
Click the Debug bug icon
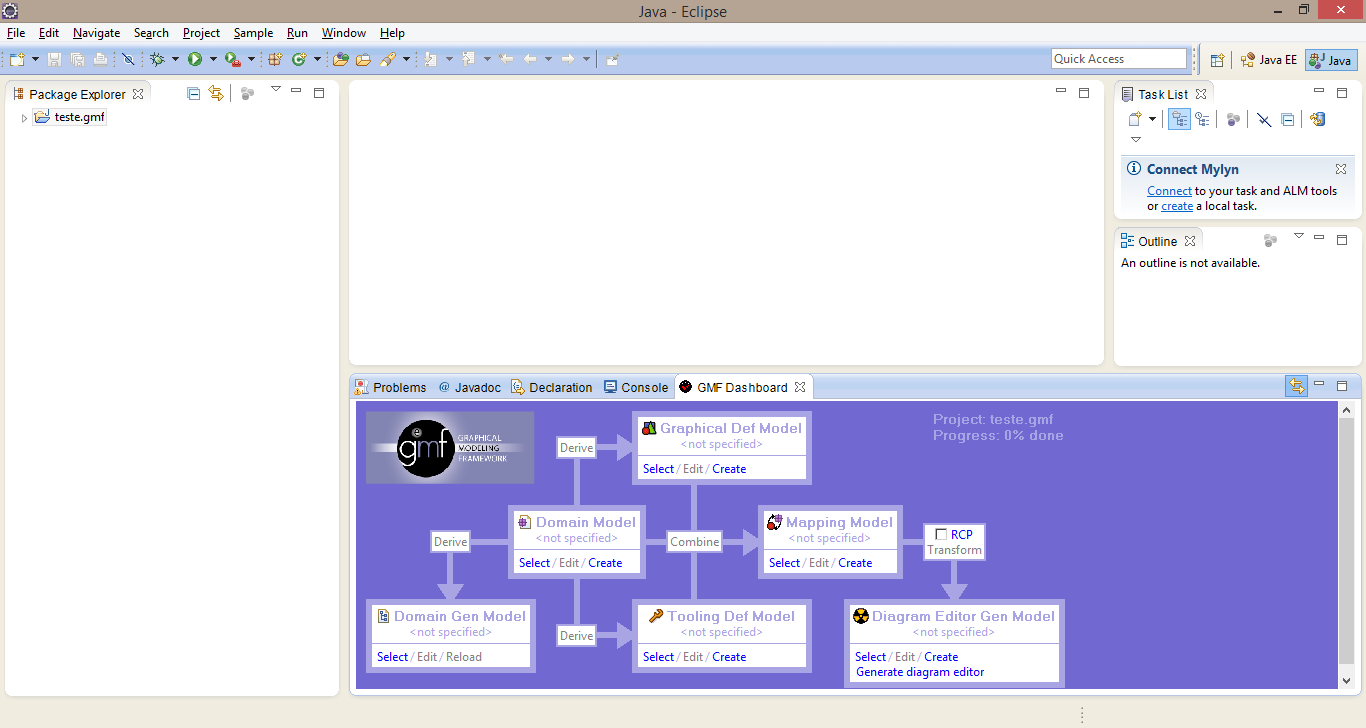pos(157,60)
